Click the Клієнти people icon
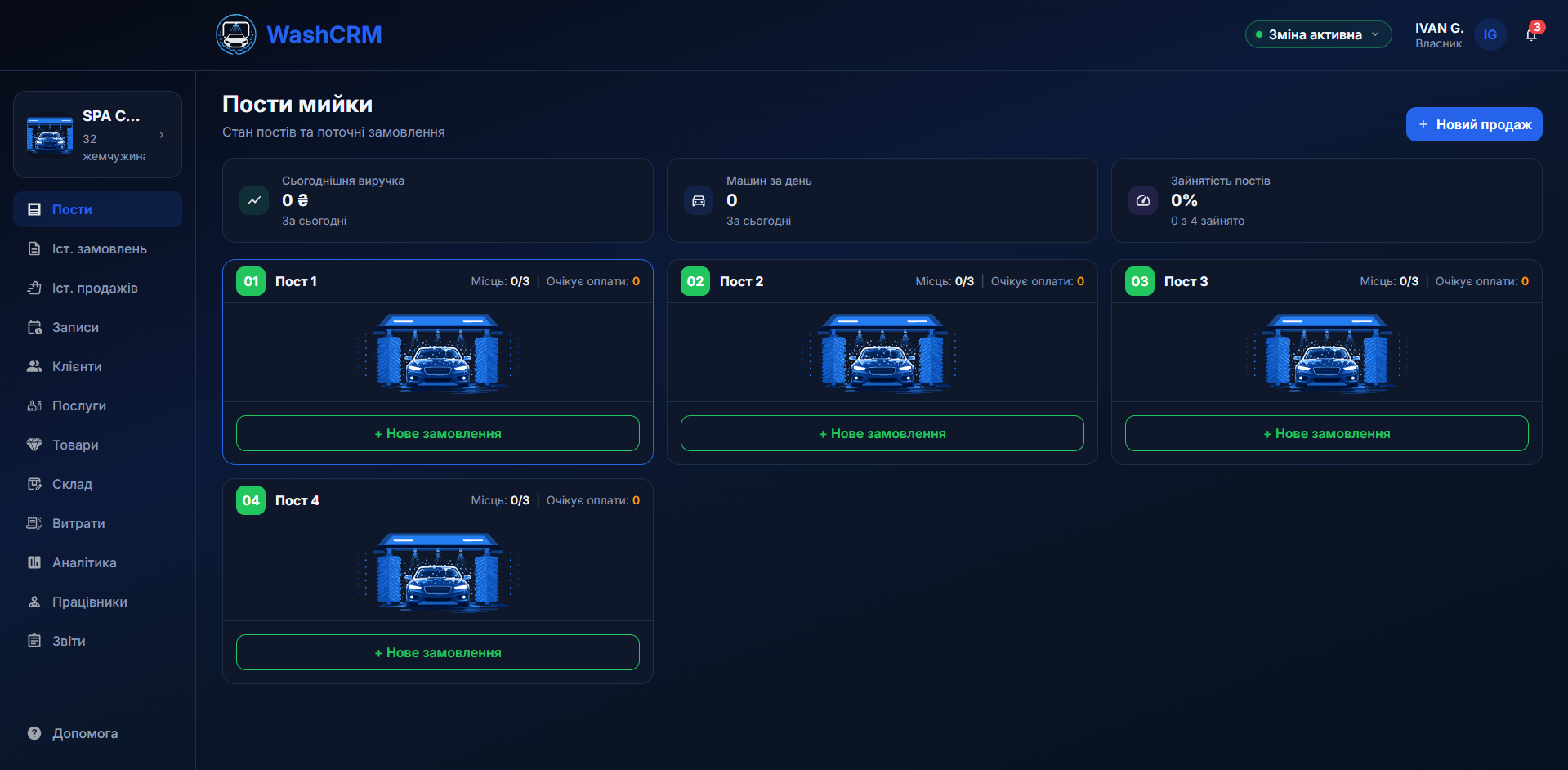 tap(34, 366)
